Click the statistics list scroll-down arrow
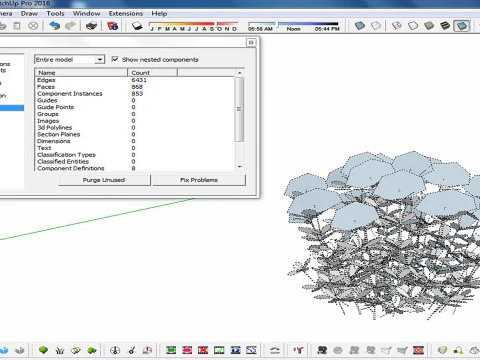 click(239, 167)
